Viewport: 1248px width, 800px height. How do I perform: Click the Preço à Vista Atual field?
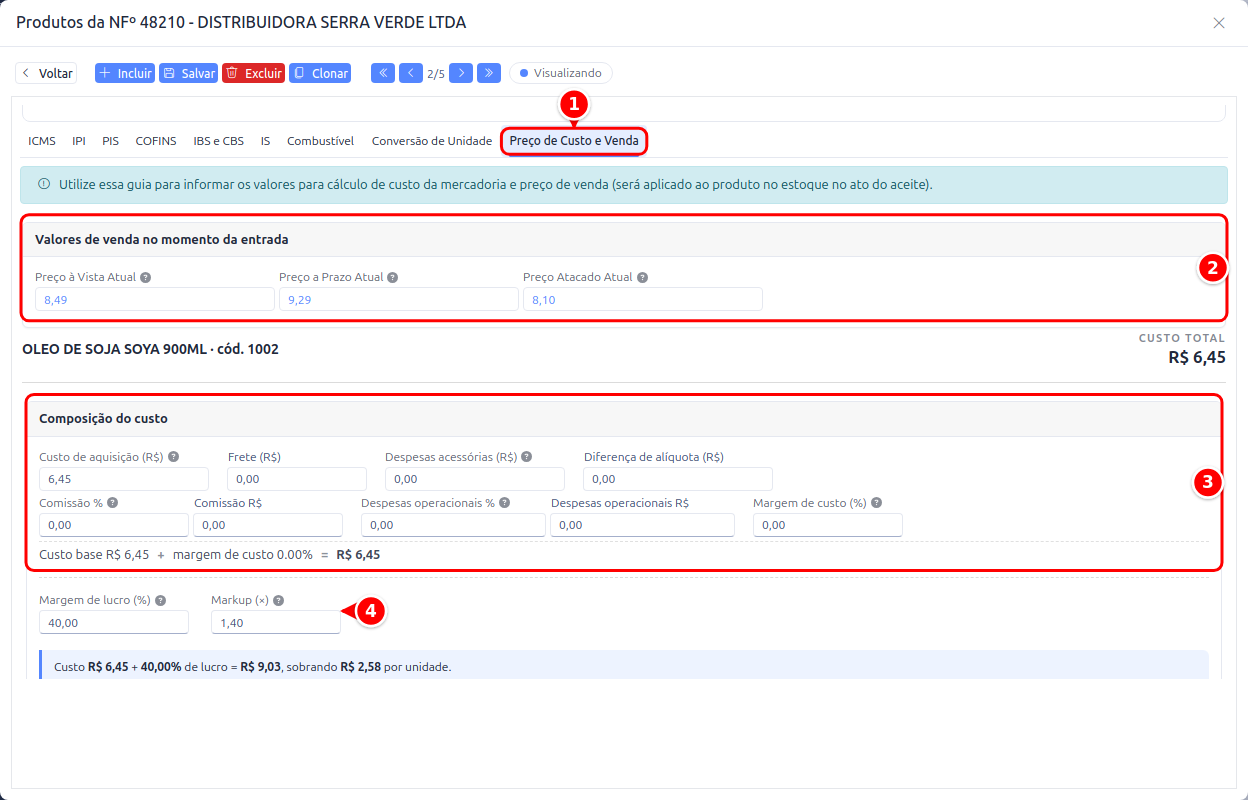point(155,299)
